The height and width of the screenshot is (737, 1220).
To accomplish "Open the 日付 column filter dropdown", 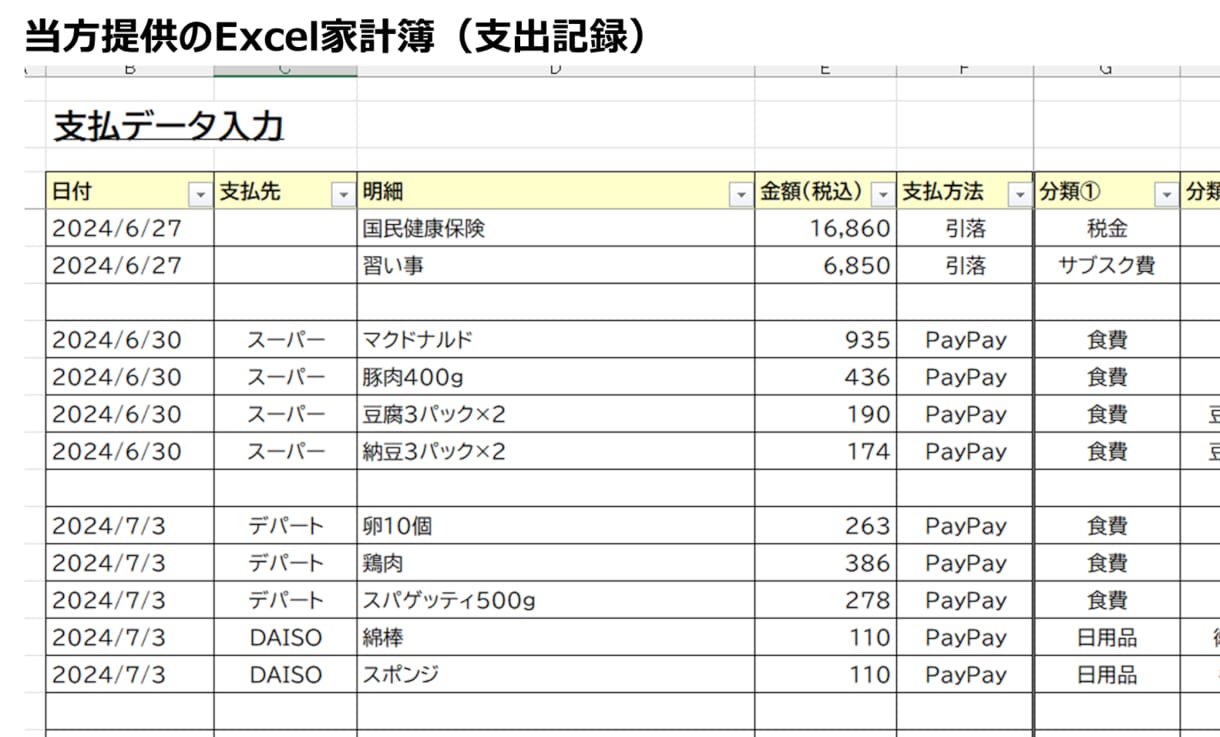I will pyautogui.click(x=201, y=195).
